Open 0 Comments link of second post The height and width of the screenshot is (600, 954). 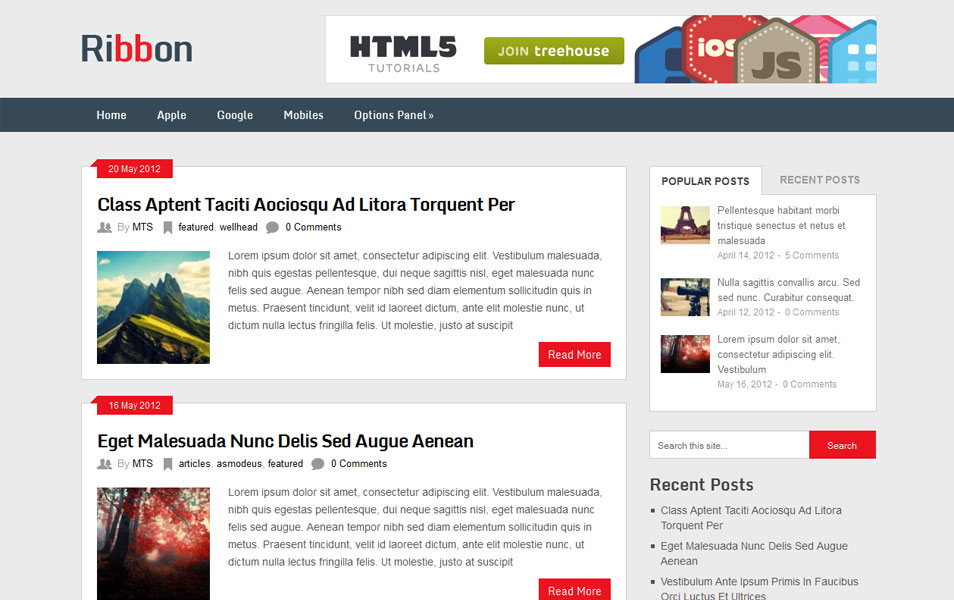359,464
